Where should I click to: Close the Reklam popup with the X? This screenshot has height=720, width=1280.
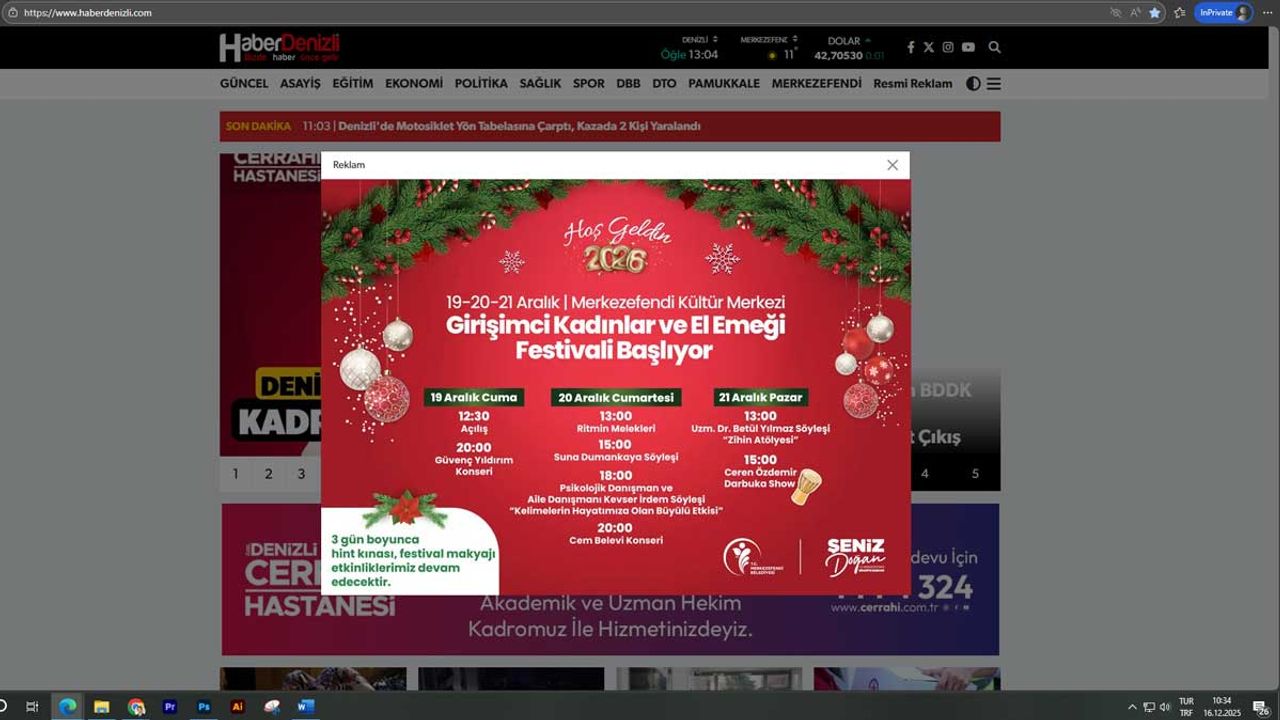pos(892,165)
